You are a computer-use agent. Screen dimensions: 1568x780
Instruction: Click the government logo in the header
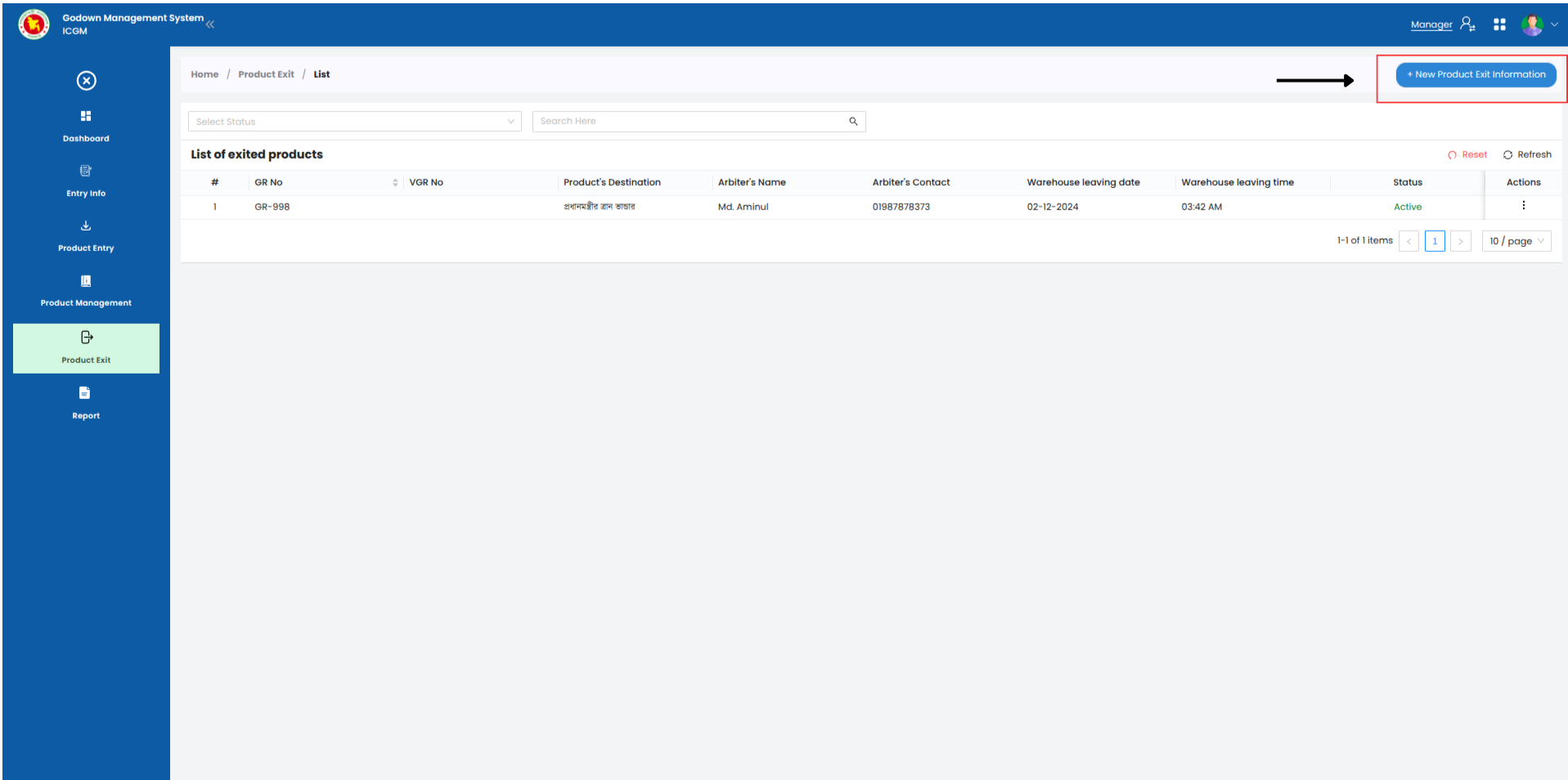click(x=34, y=24)
